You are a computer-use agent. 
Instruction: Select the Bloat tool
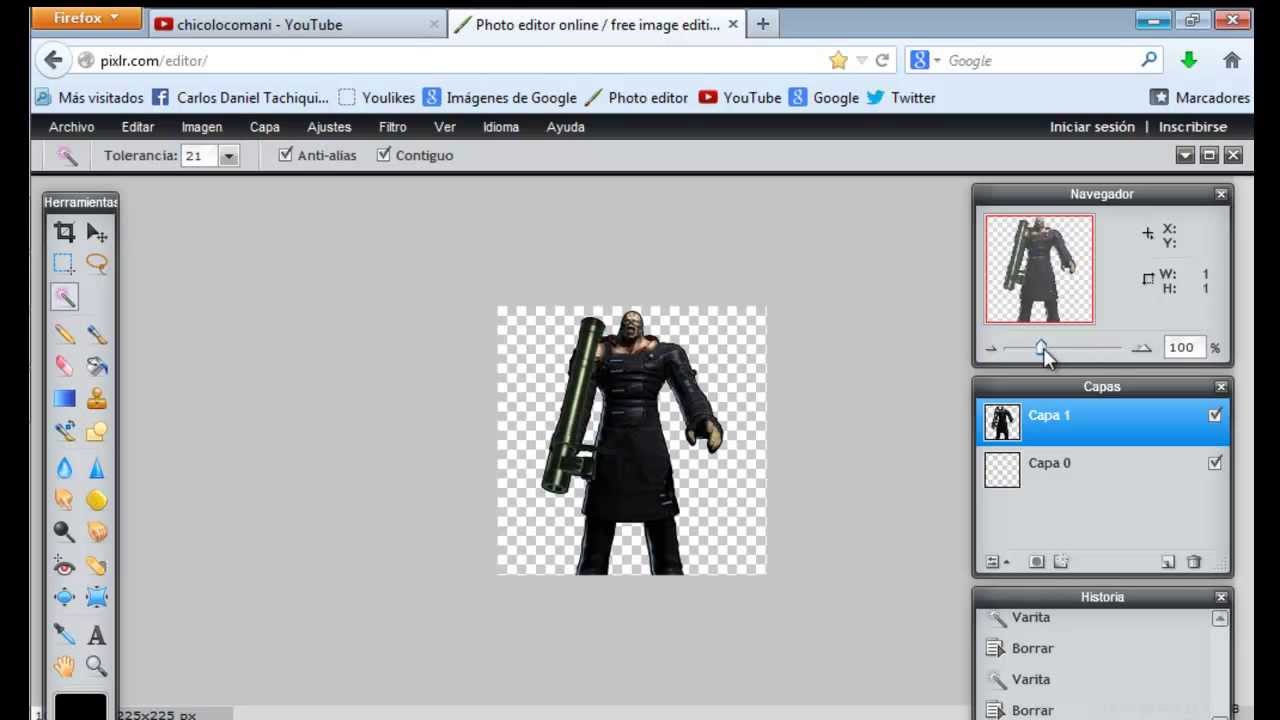[x=64, y=597]
